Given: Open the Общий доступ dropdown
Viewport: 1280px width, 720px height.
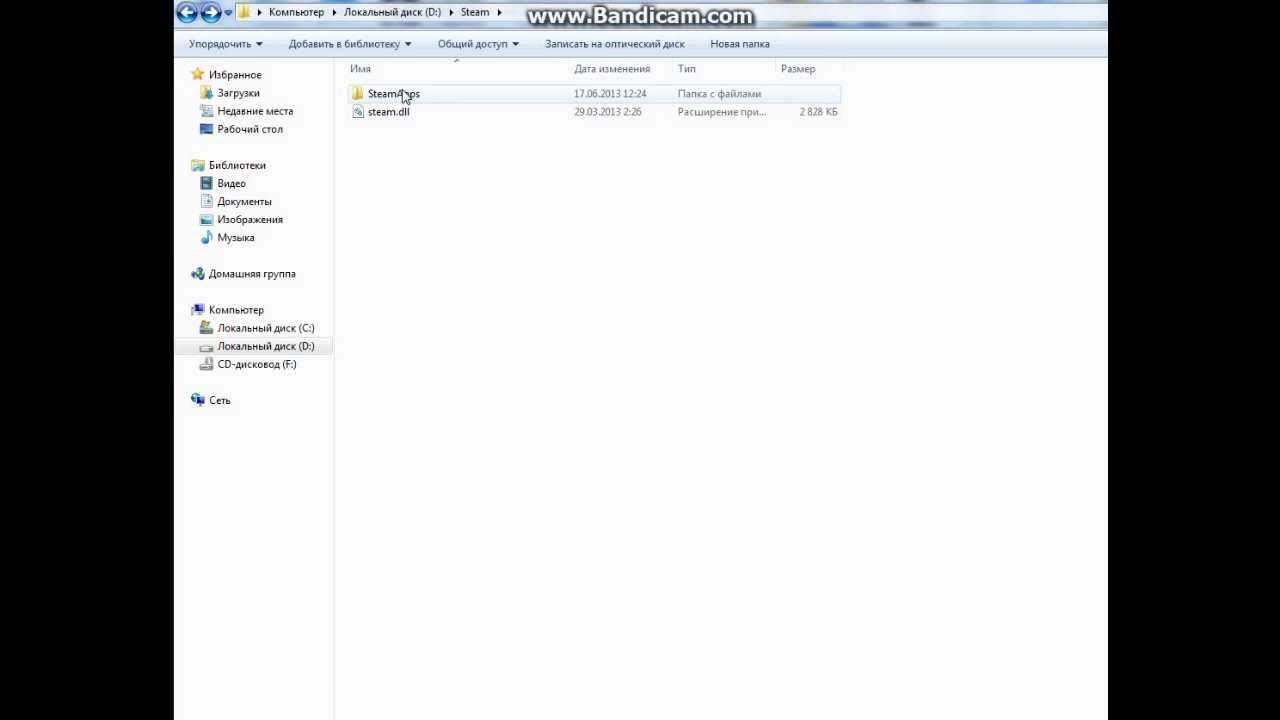Looking at the screenshot, I should click(x=478, y=44).
